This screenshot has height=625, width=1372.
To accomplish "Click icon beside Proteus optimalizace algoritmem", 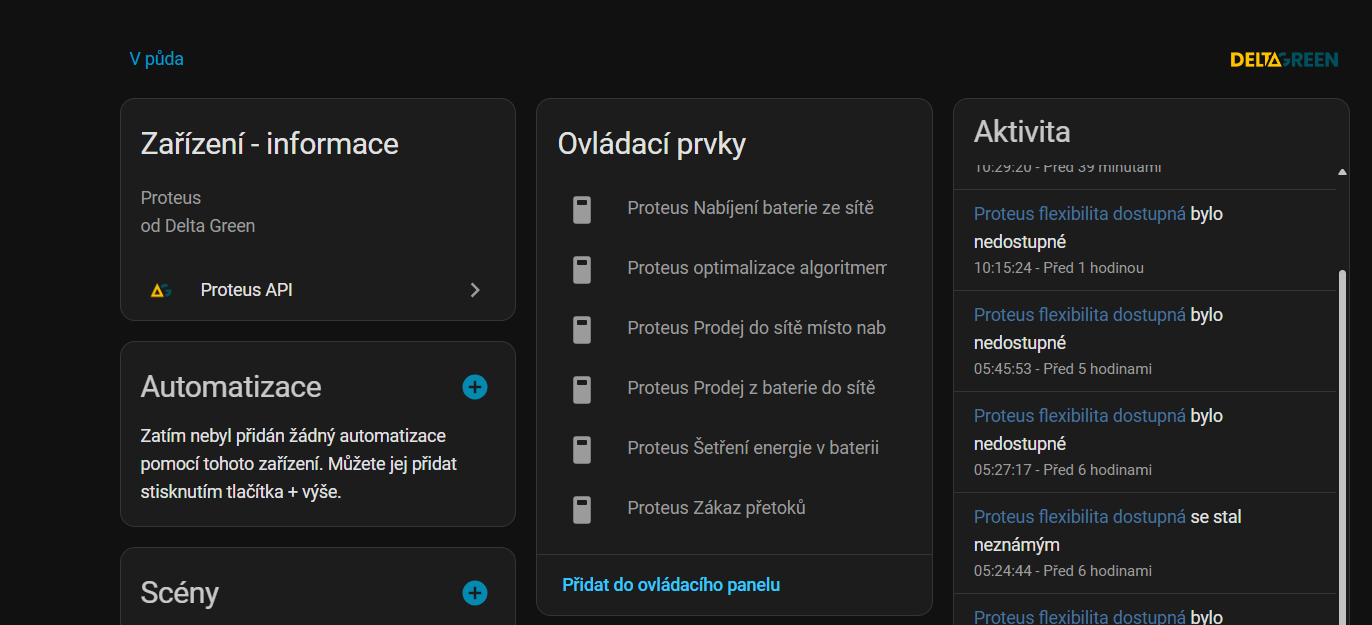I will coord(582,269).
